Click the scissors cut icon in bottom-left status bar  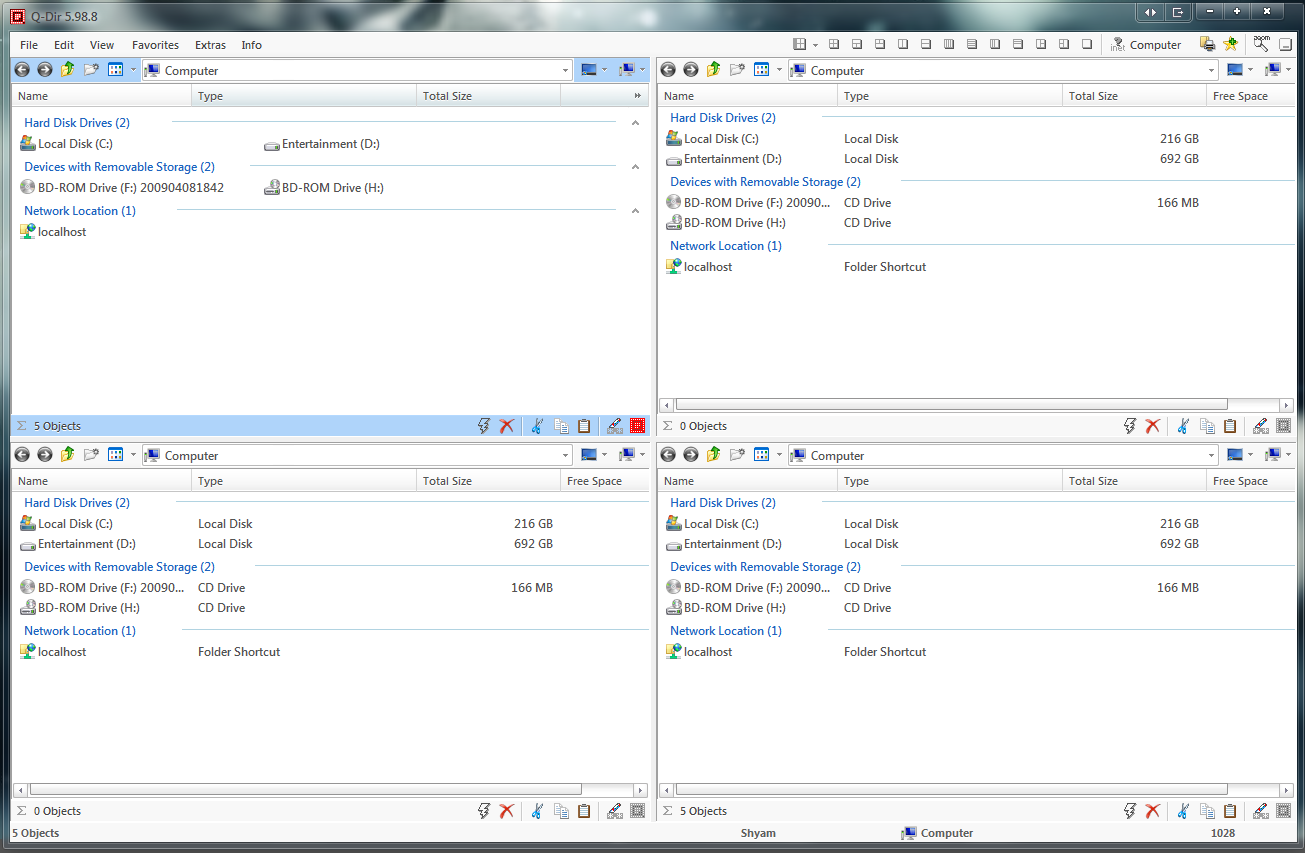(x=537, y=811)
